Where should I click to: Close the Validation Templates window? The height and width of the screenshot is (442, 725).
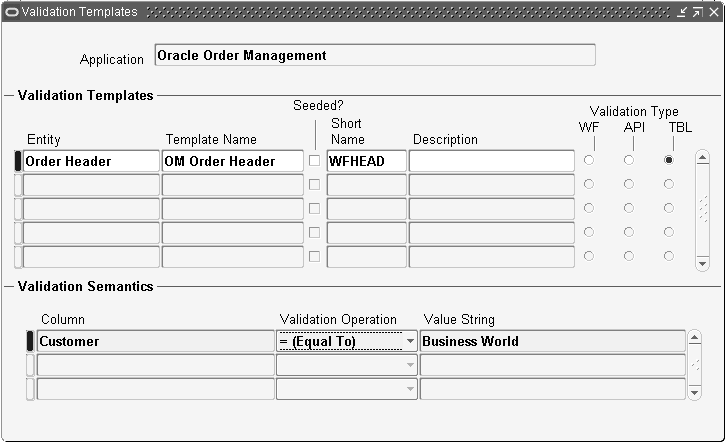[714, 12]
